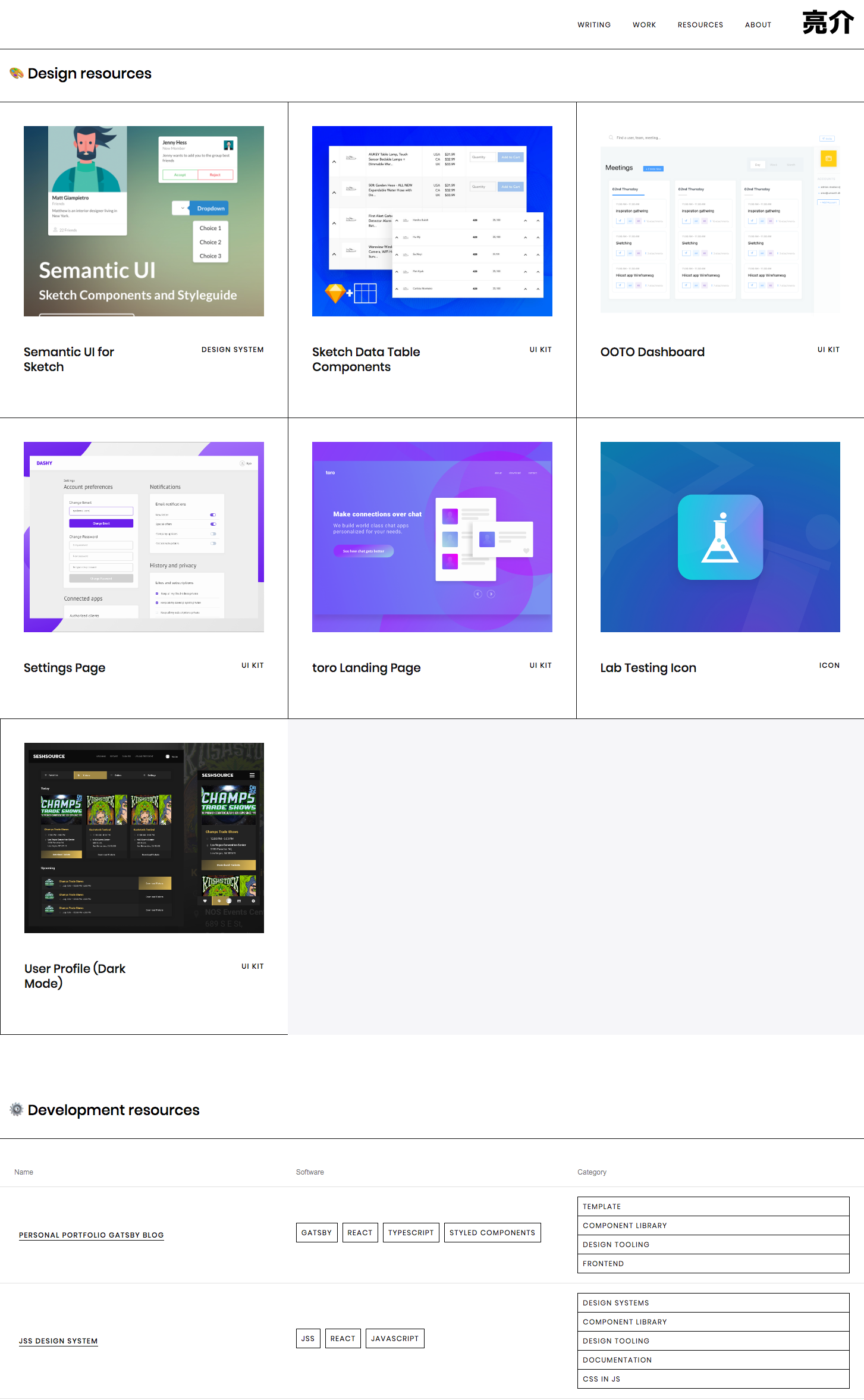The width and height of the screenshot is (864, 1400).
Task: Click the 亮介 site logo
Action: click(x=828, y=23)
